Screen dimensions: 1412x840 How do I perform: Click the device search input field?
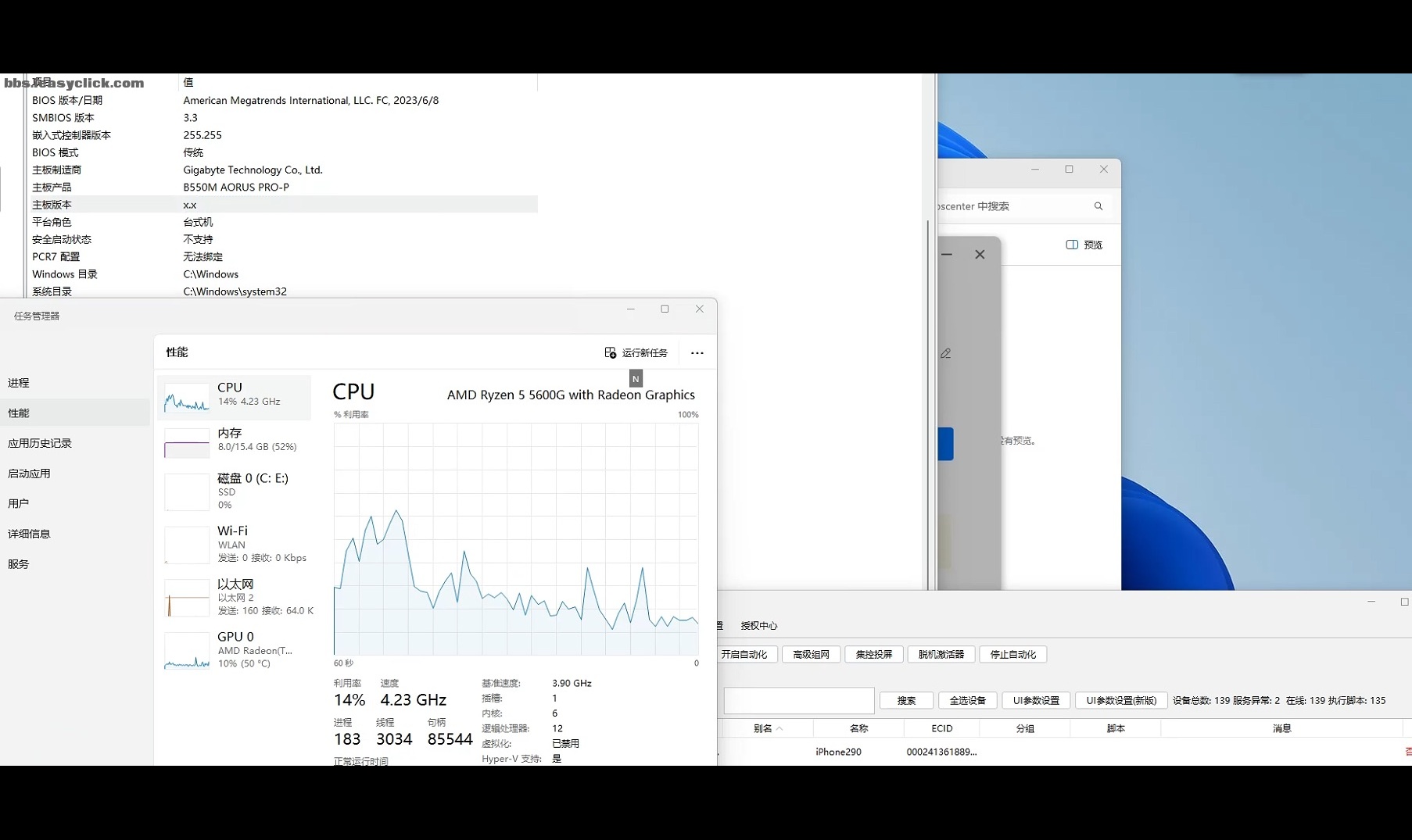tap(799, 701)
